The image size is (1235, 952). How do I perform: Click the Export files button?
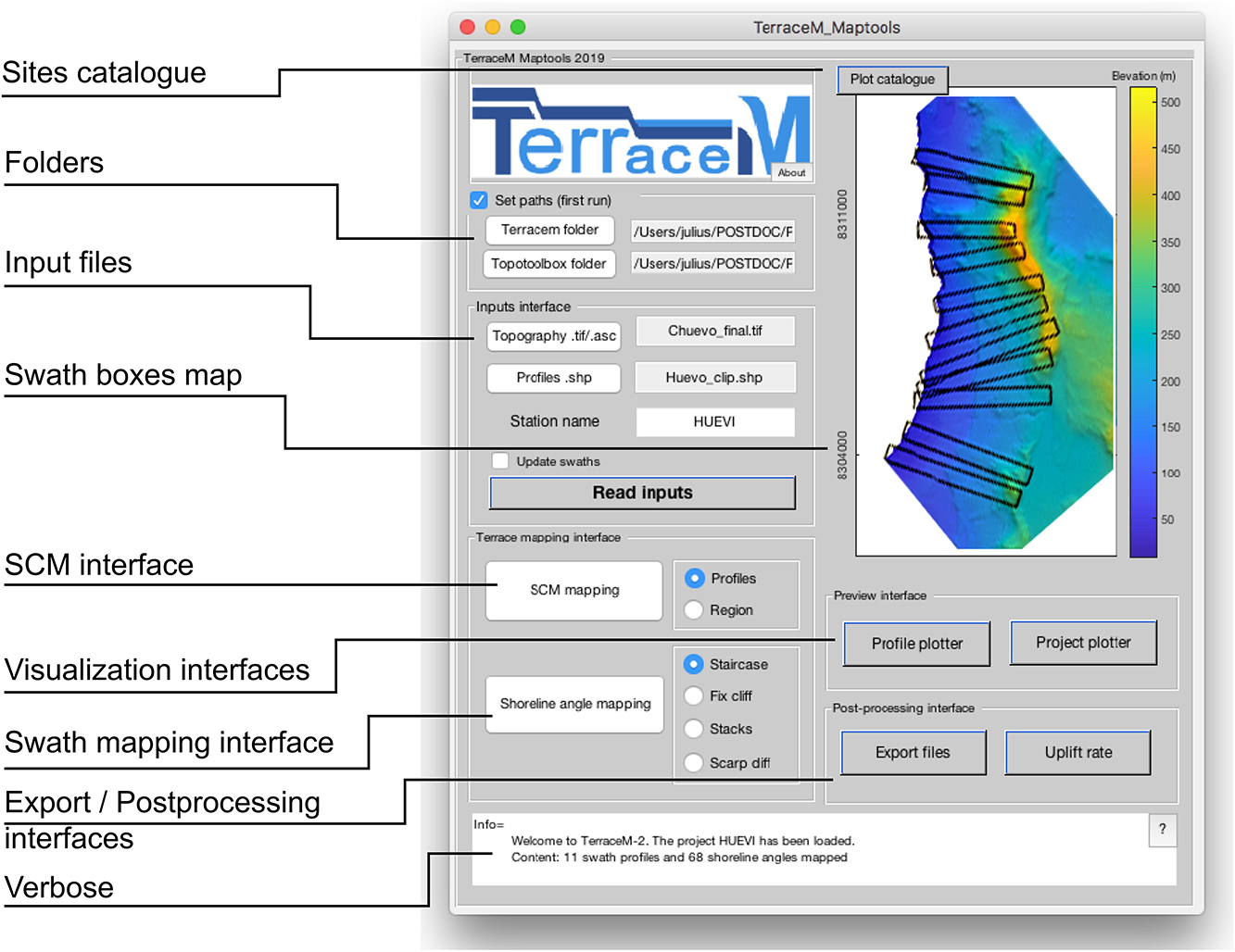914,753
